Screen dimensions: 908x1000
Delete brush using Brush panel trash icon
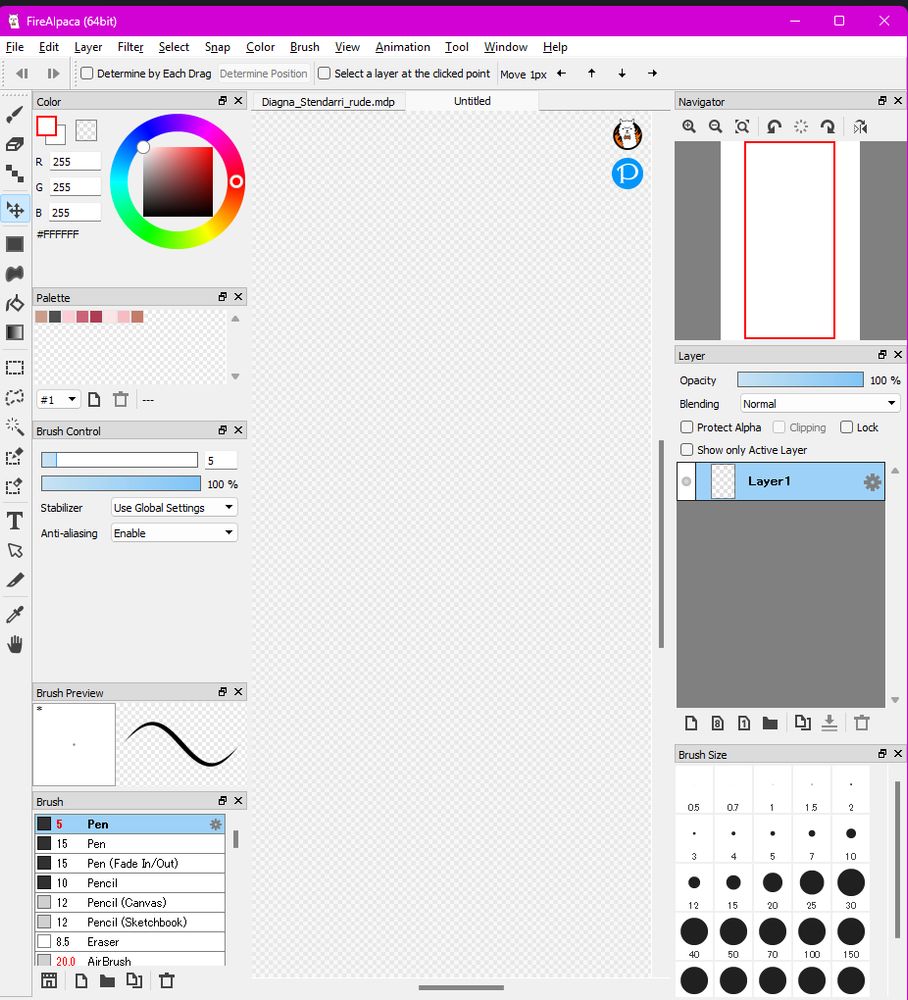[166, 980]
